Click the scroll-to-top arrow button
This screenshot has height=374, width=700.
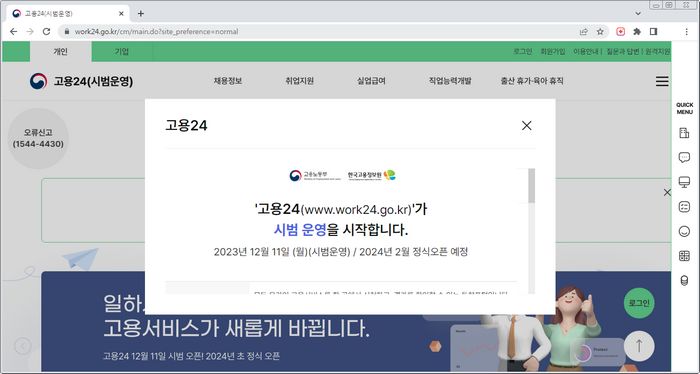tap(639, 346)
